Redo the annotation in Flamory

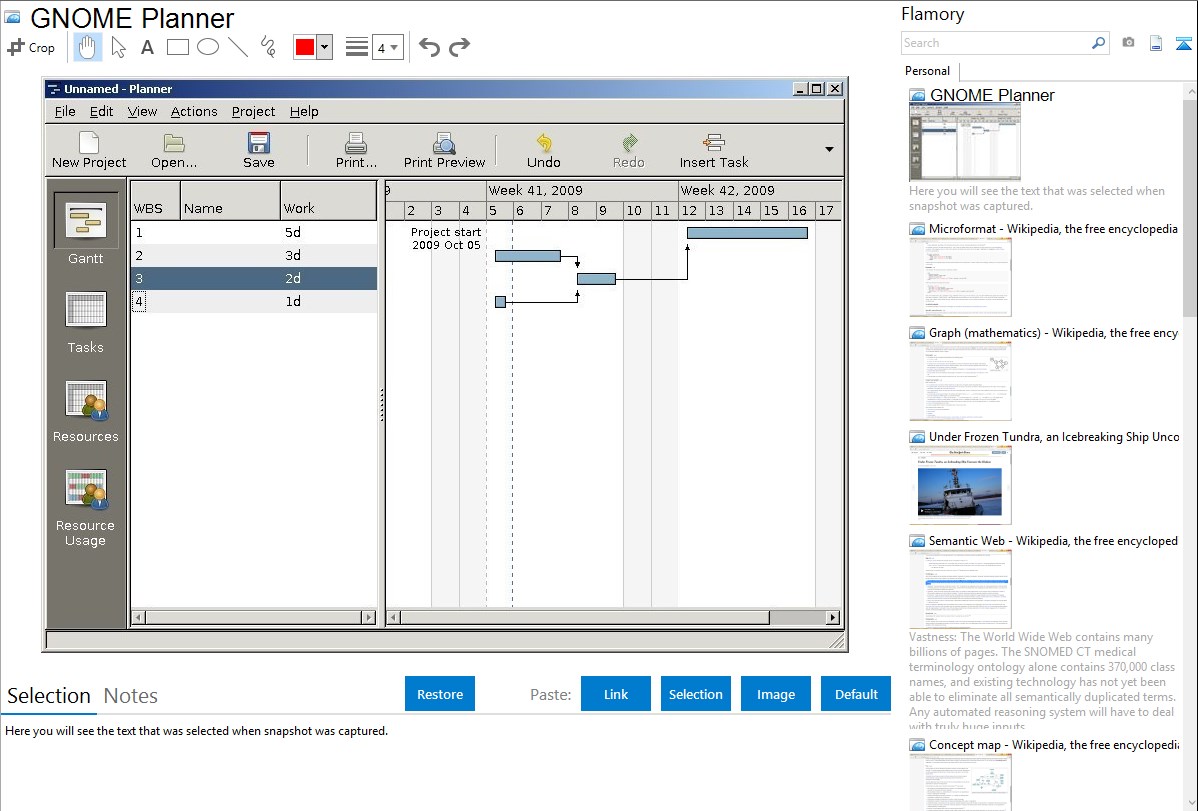(459, 47)
